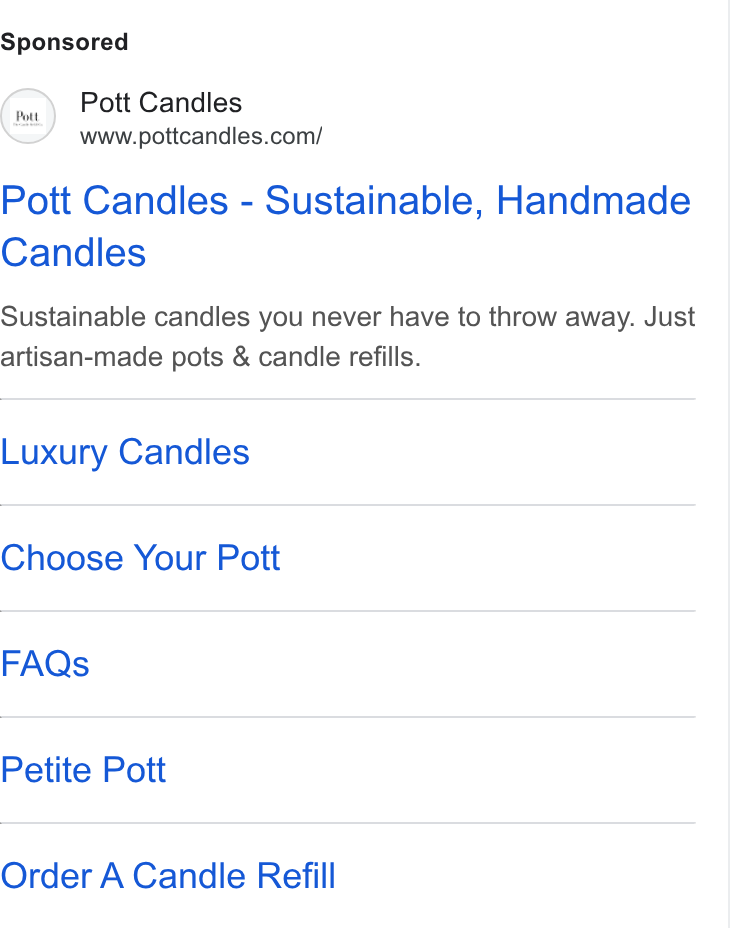Click the "Pott" wordmark inside the logo
Viewport: 730px width, 928px height.
click(27, 115)
